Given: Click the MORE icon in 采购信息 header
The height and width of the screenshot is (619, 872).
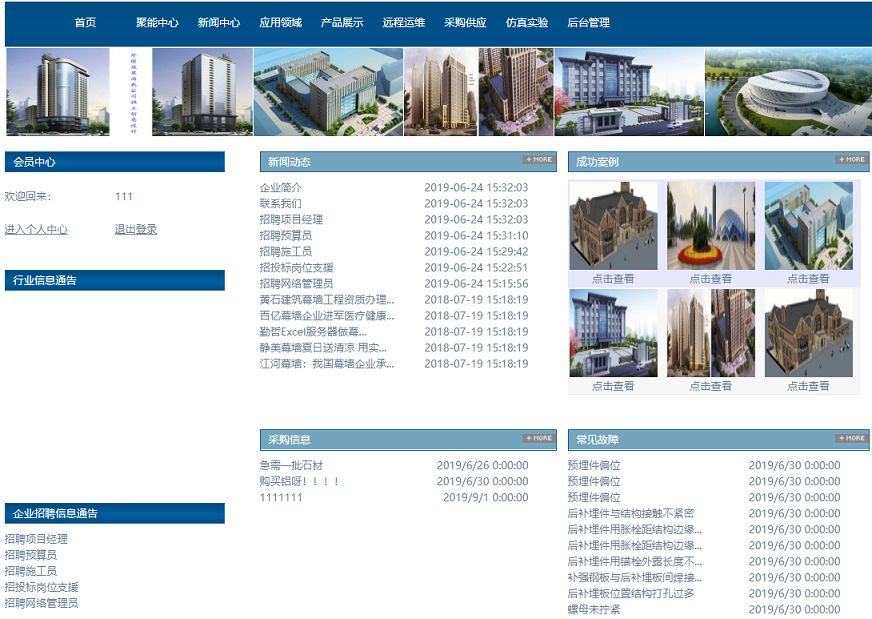Looking at the screenshot, I should 538,438.
